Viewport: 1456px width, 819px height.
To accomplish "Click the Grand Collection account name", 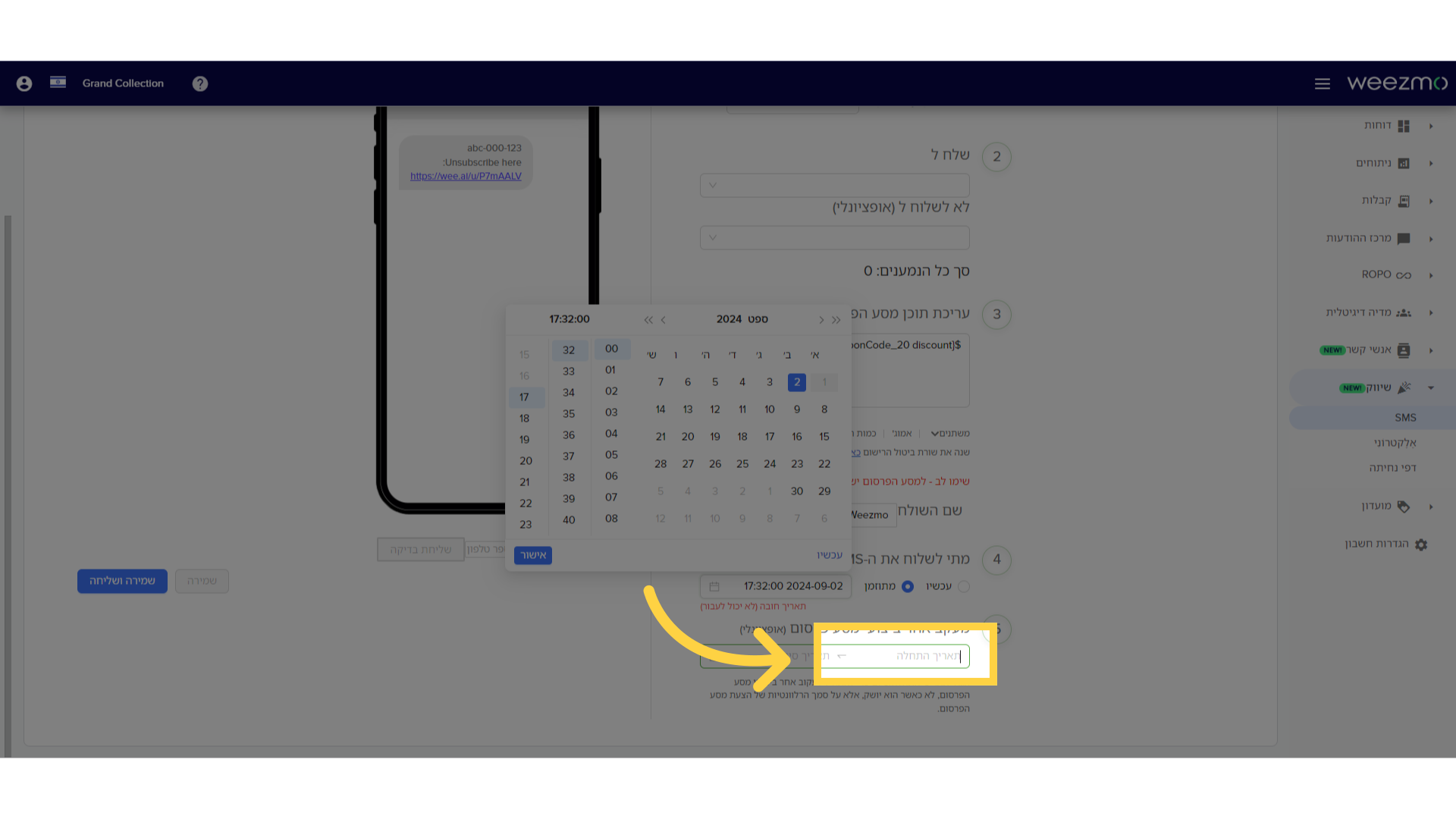I will coord(123,83).
